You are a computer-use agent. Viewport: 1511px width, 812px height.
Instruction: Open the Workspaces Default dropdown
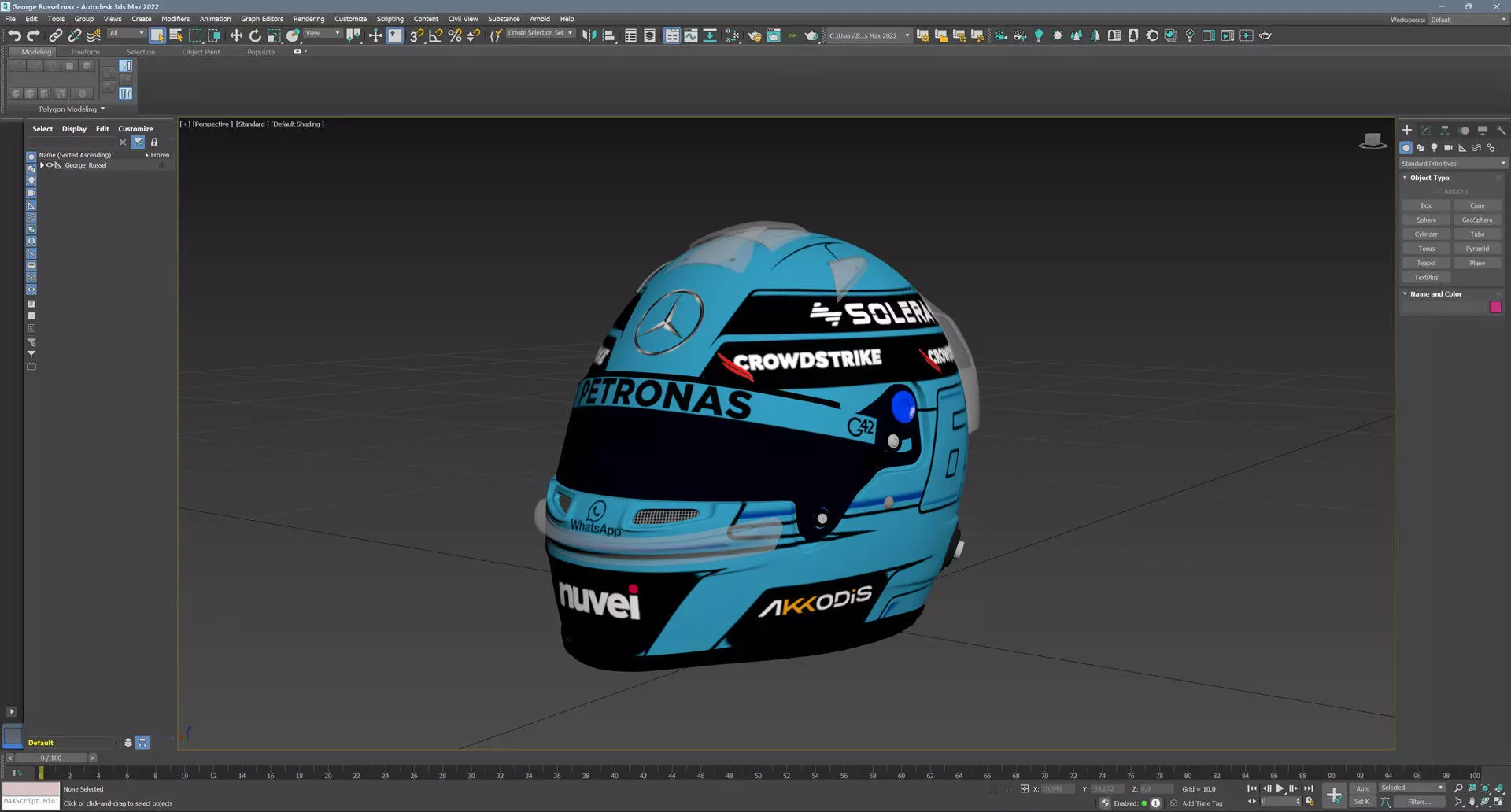1468,20
